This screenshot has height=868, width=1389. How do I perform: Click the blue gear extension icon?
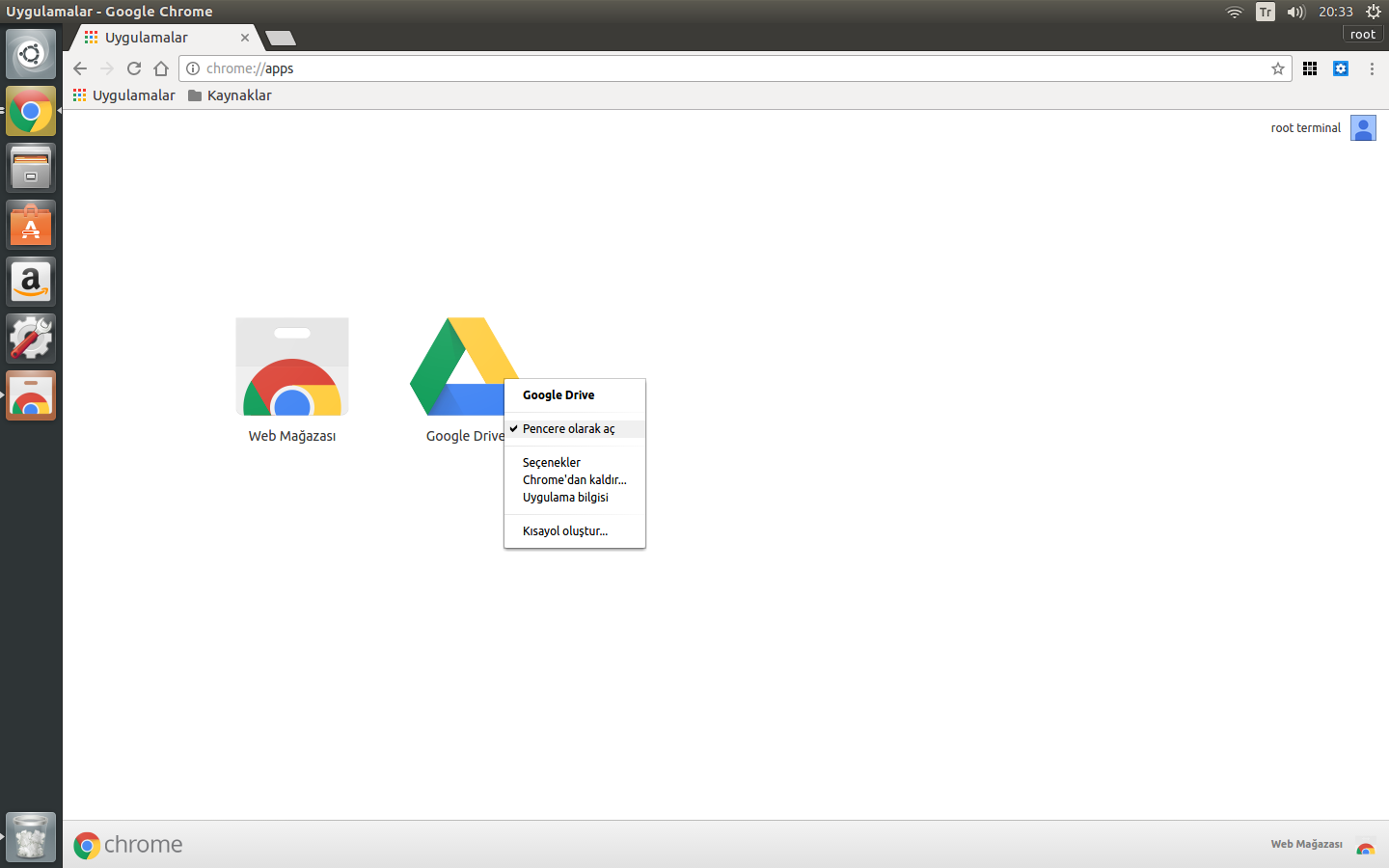point(1341,68)
